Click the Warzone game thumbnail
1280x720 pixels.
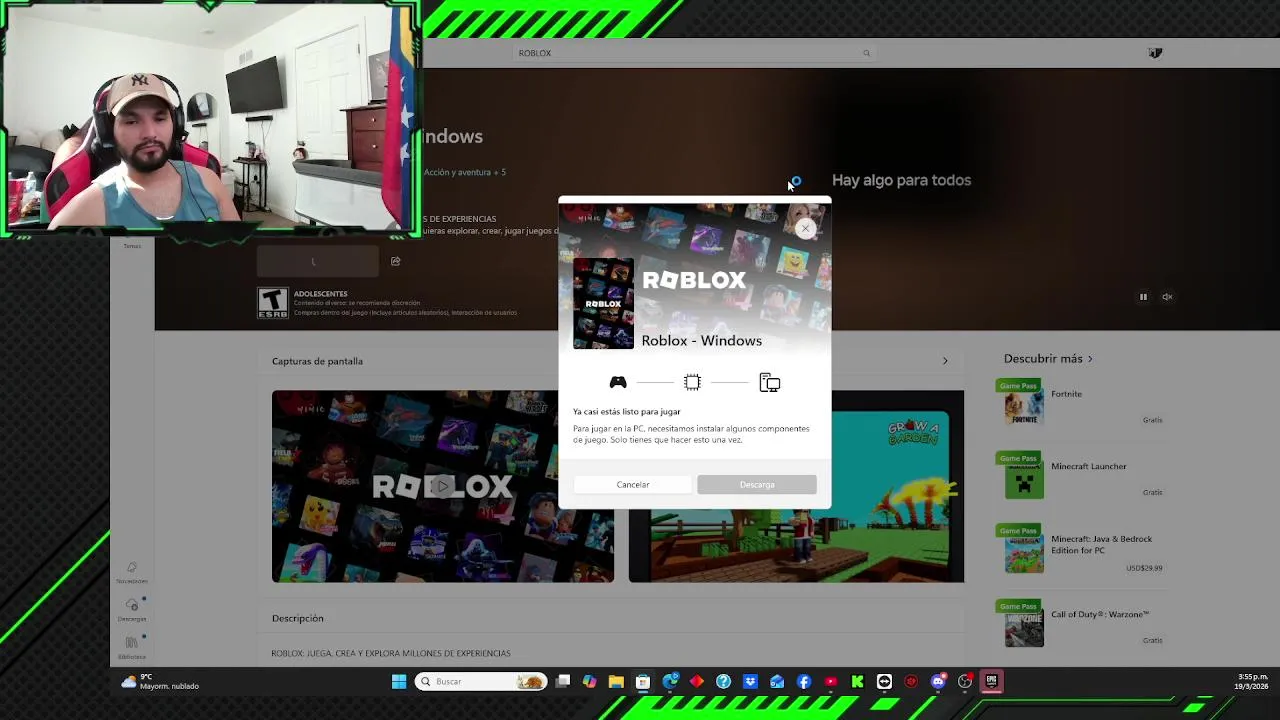(x=1024, y=629)
